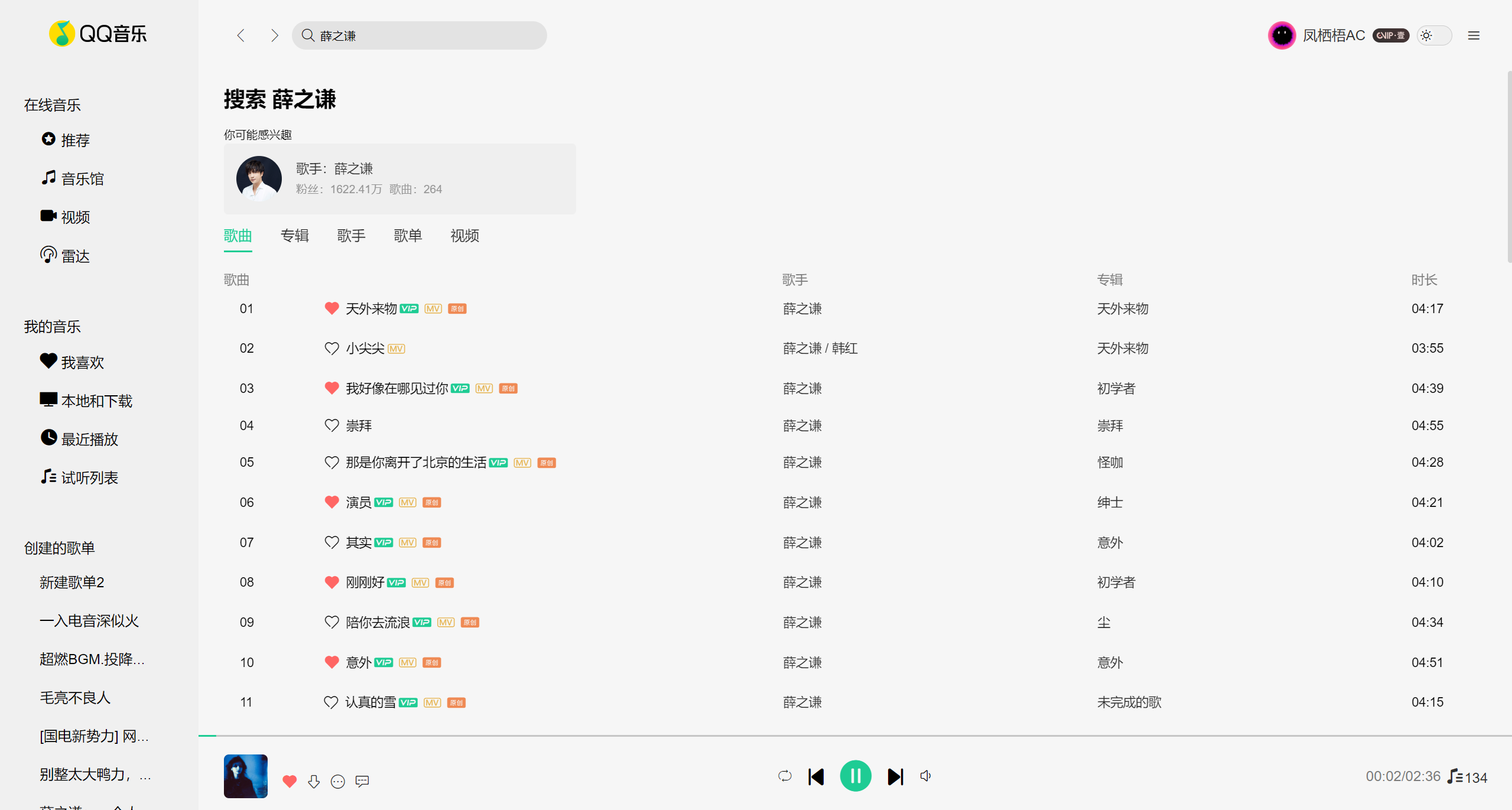The height and width of the screenshot is (810, 1512).
Task: Switch to the 歌单 tab
Action: coord(408,236)
